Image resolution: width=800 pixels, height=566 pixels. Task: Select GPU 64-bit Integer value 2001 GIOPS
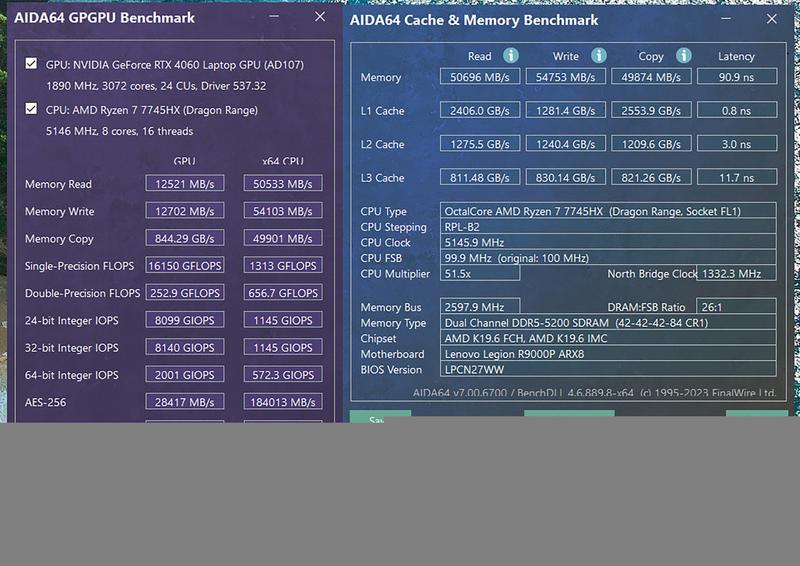pos(185,374)
